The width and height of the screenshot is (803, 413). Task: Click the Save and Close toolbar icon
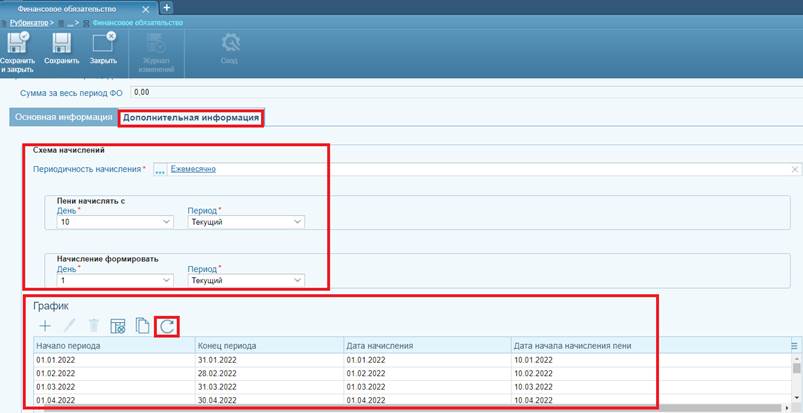[18, 43]
